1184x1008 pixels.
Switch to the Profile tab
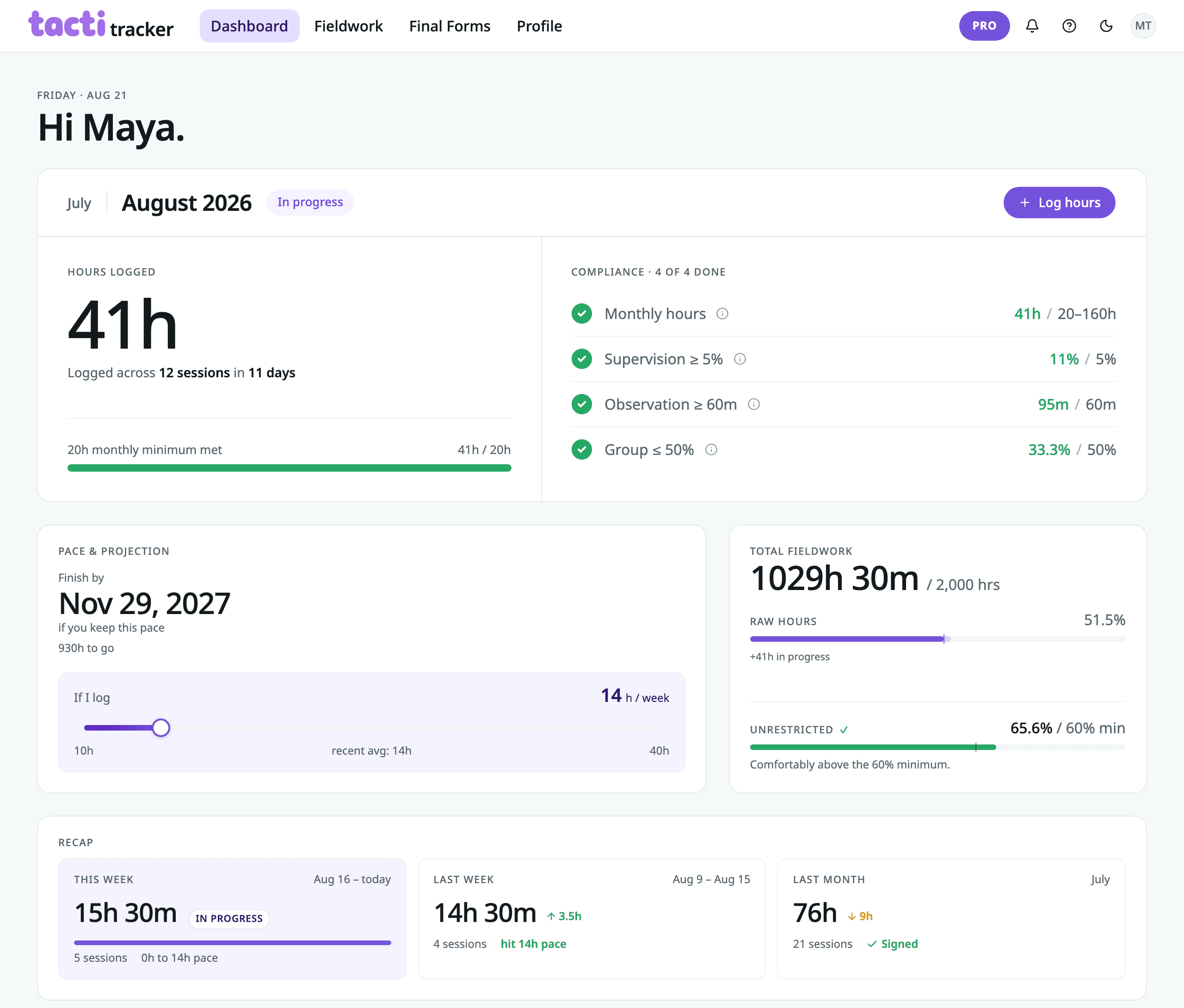(539, 26)
